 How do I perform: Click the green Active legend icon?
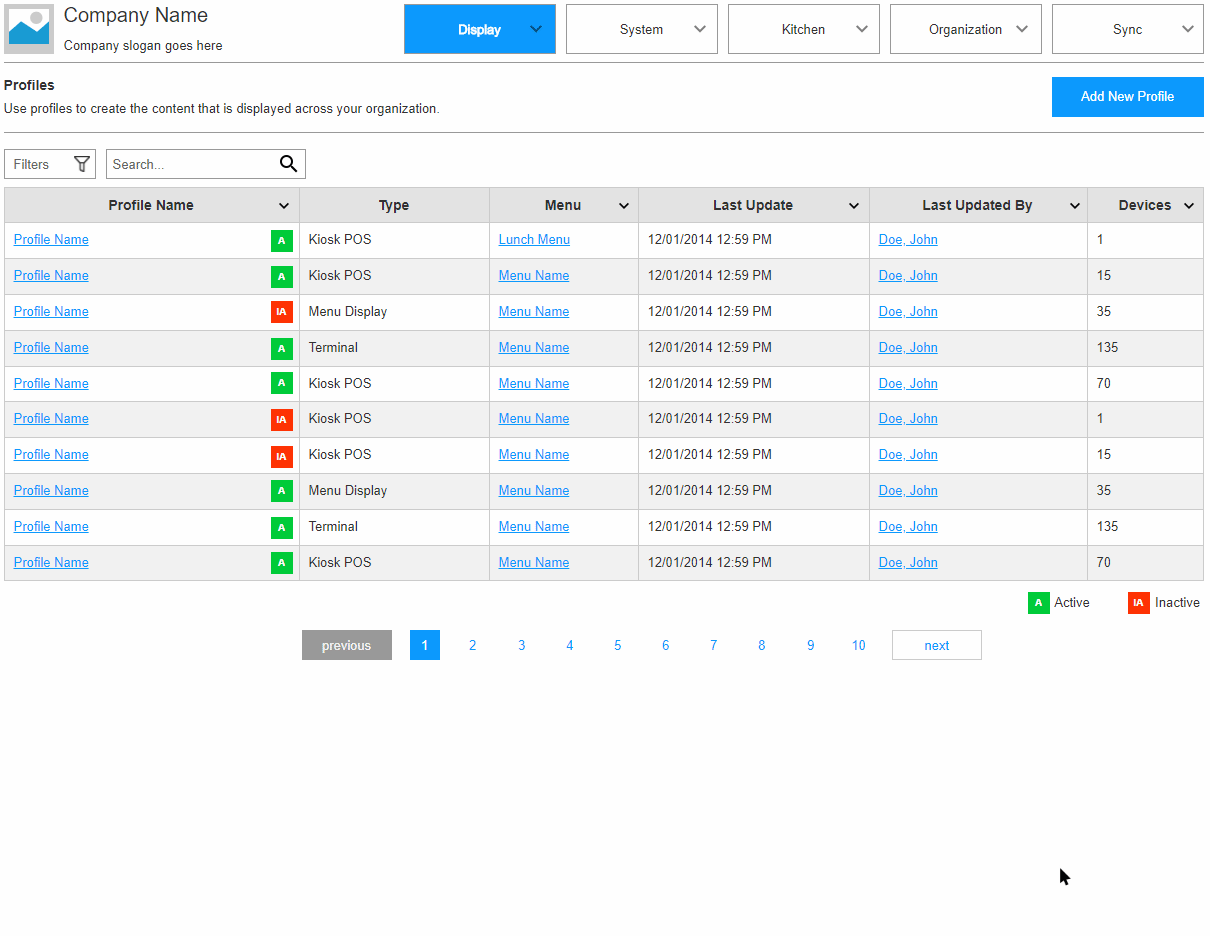point(1038,603)
